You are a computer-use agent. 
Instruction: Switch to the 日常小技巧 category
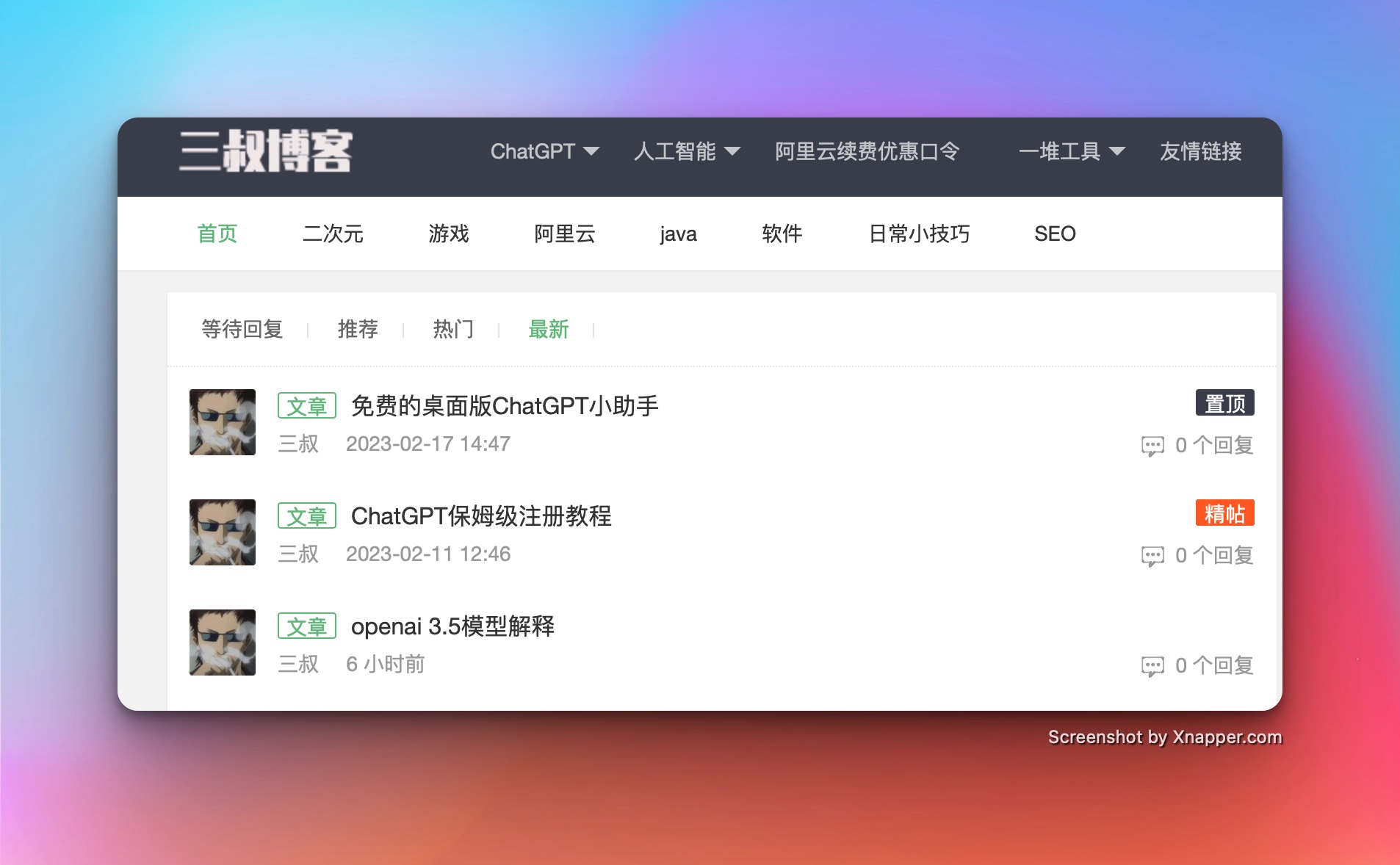(x=919, y=234)
